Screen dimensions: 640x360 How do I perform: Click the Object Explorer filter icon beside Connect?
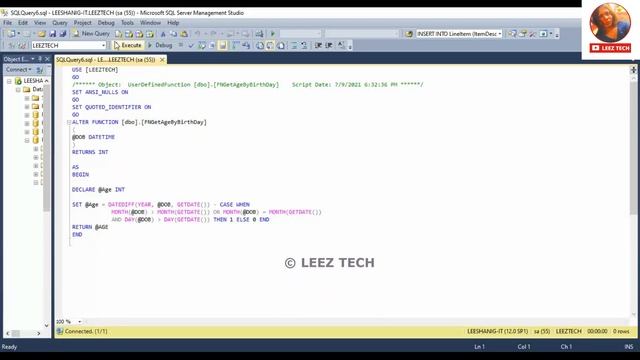[40, 69]
